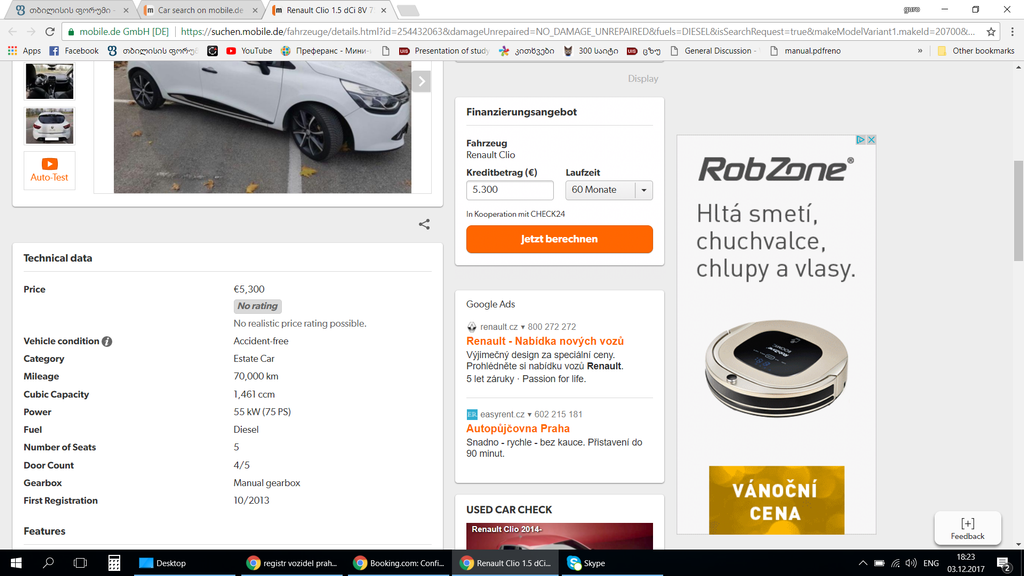Screen dimensions: 1024x576
Task: Open Autopůjčovna Praha ad link
Action: click(x=518, y=428)
